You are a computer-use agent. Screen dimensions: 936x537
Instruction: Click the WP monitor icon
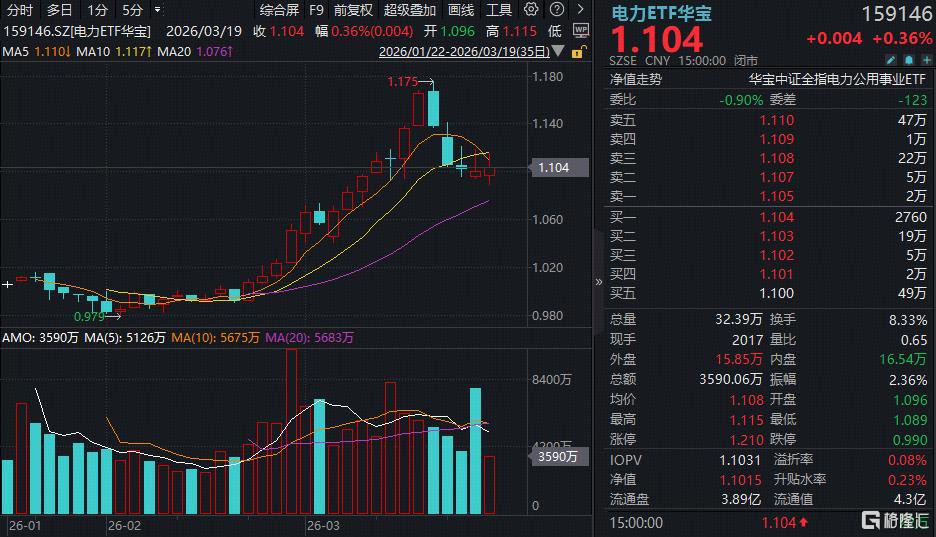(580, 30)
